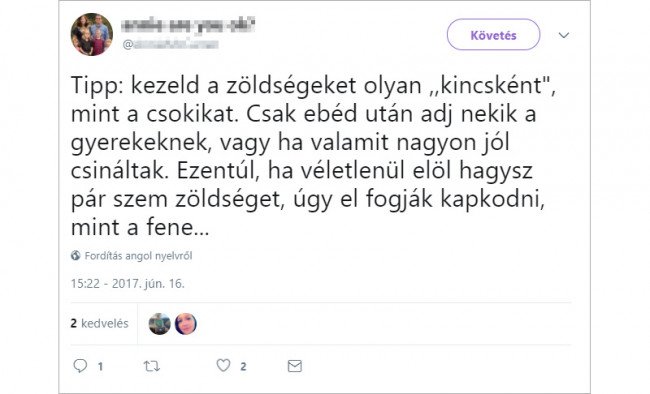Click the reply count number 1

pos(100,367)
